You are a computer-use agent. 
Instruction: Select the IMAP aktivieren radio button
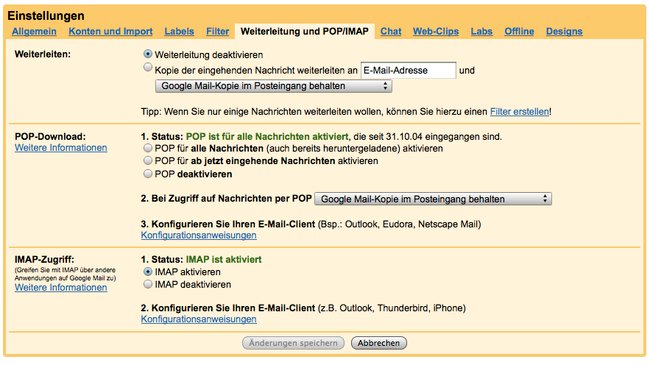click(148, 272)
